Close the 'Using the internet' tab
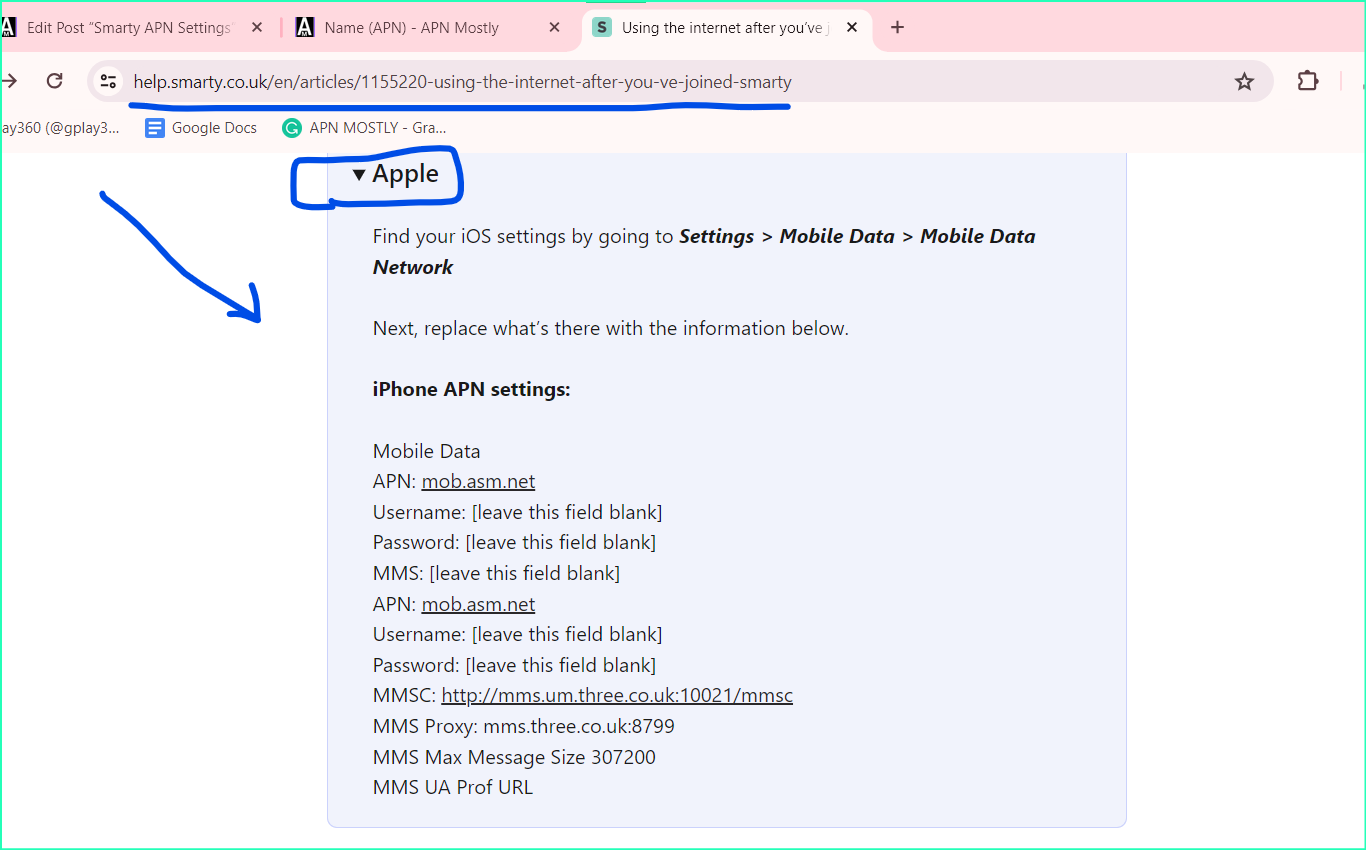 point(852,27)
